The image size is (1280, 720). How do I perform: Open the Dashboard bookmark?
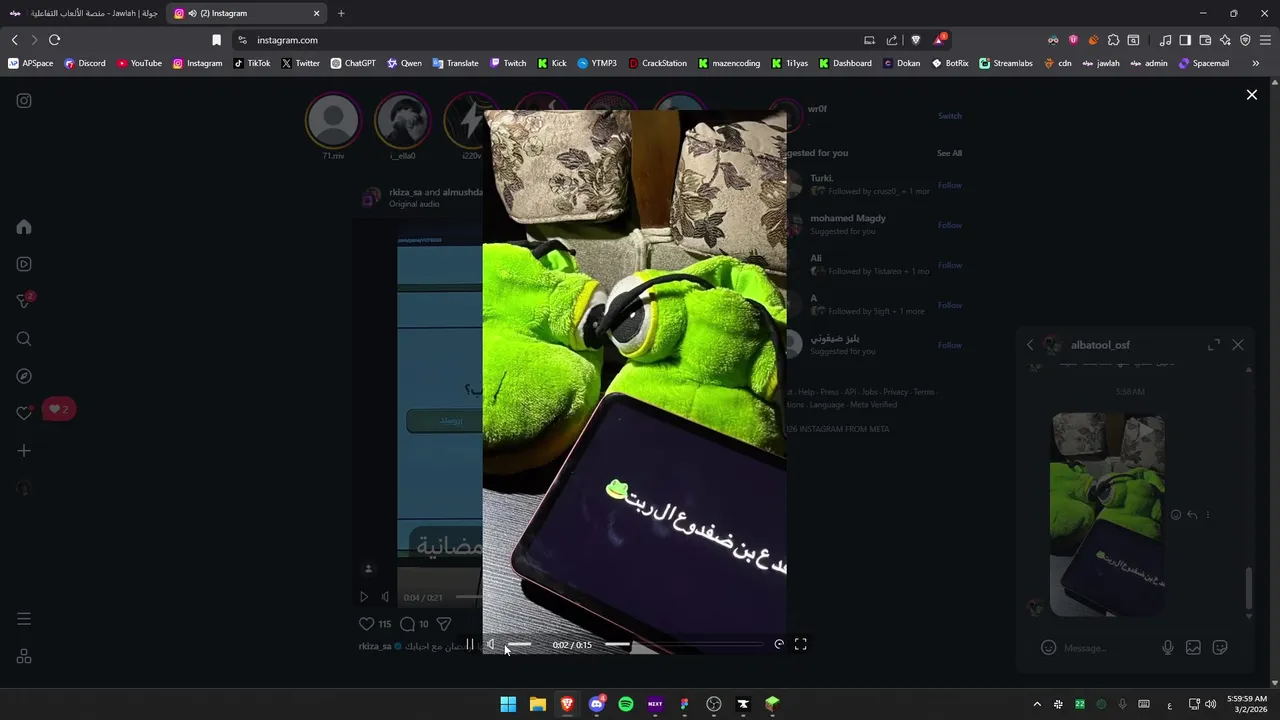point(845,63)
